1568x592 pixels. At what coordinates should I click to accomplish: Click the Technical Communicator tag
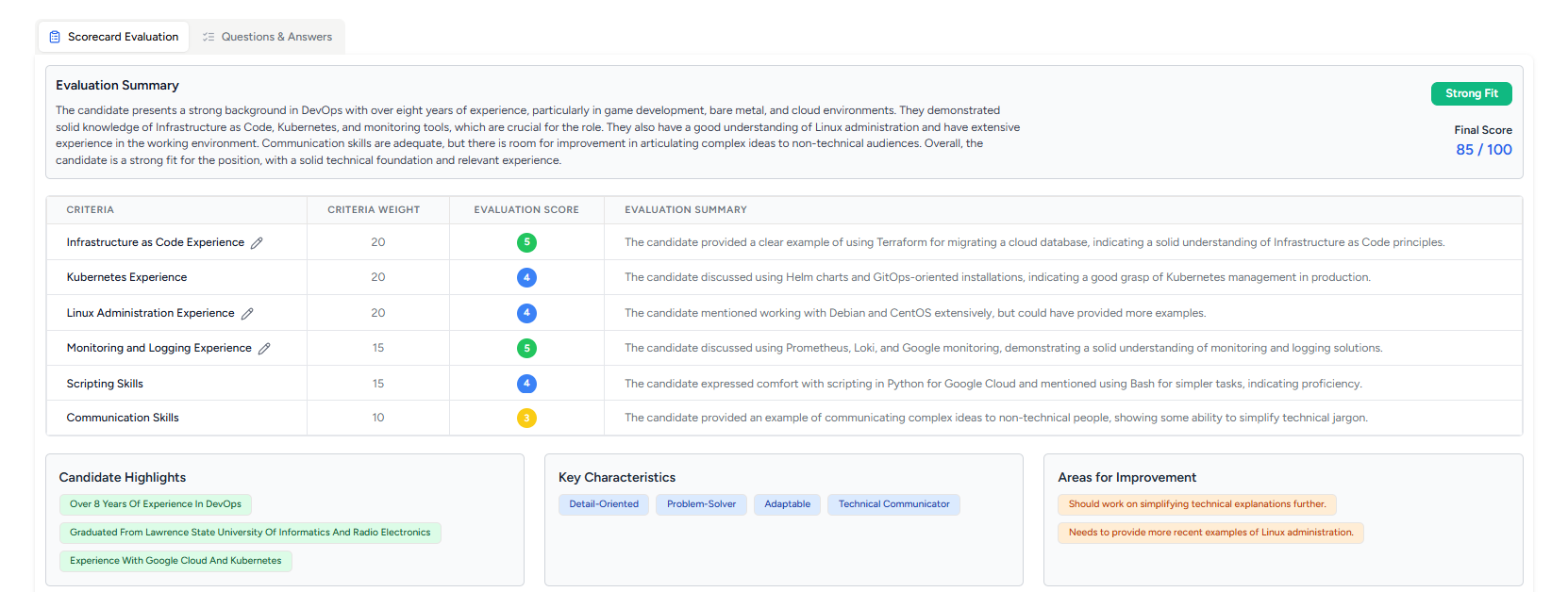coord(893,504)
